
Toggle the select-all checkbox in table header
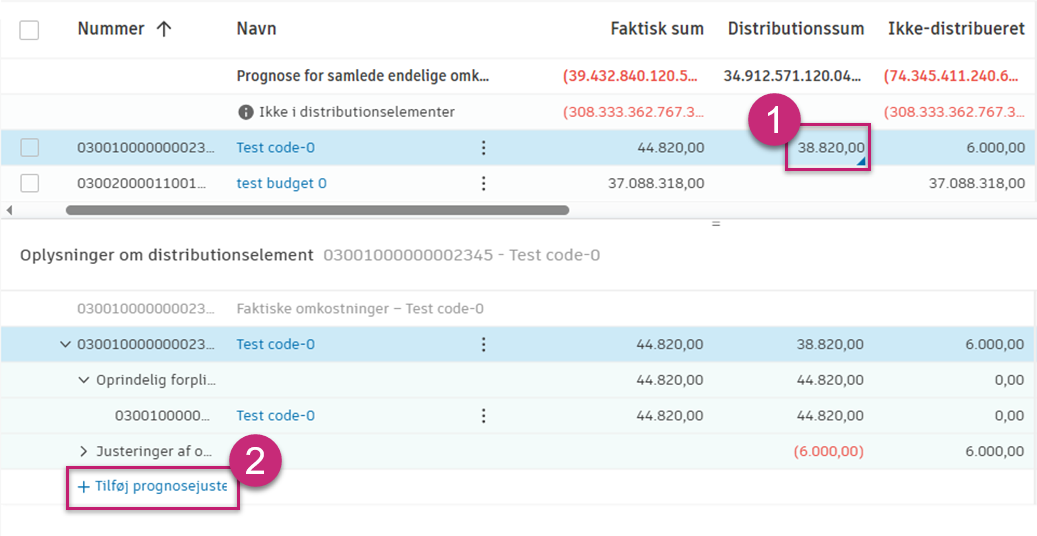pyautogui.click(x=30, y=30)
